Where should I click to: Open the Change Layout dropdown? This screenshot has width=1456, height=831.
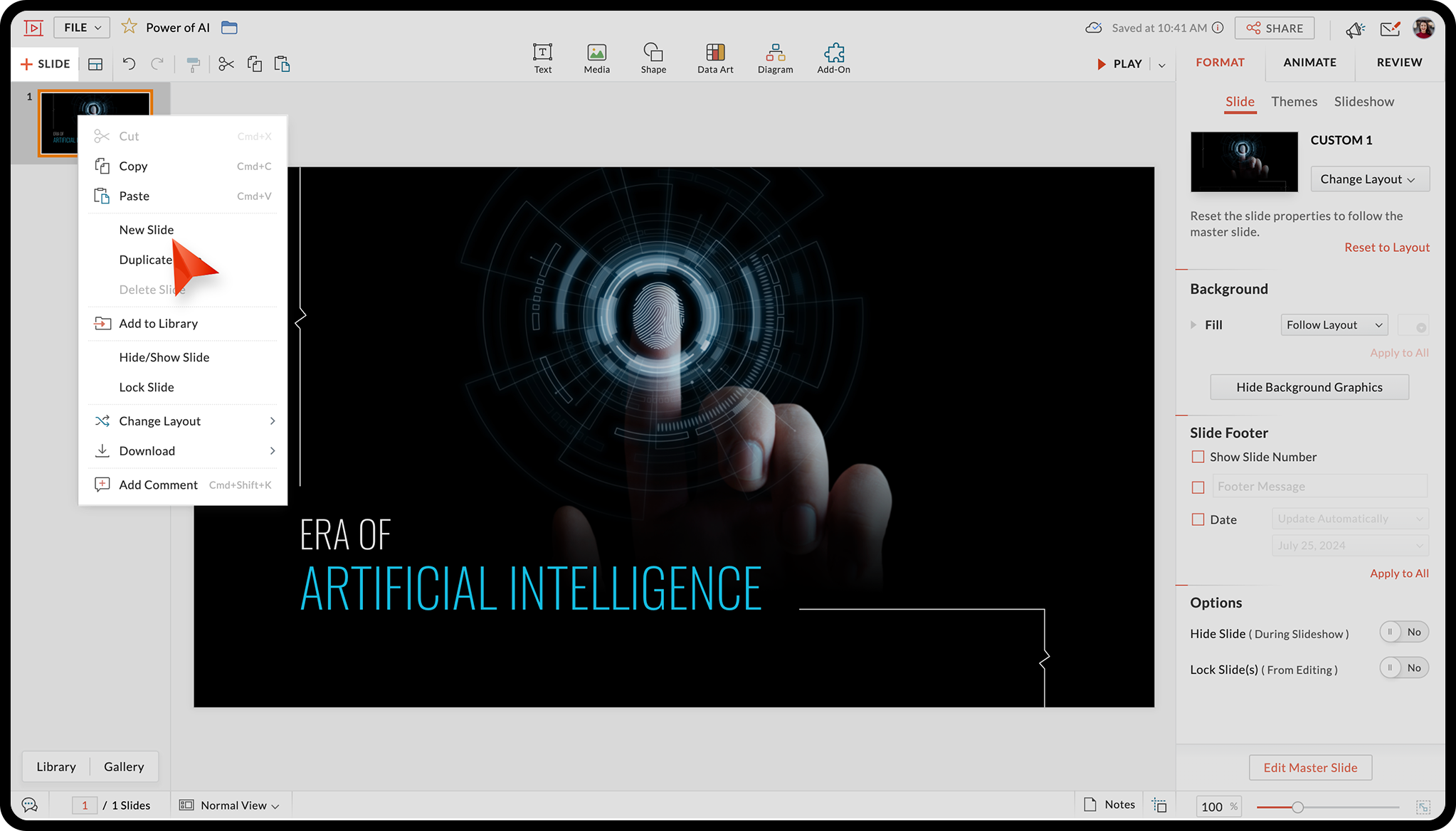1369,179
